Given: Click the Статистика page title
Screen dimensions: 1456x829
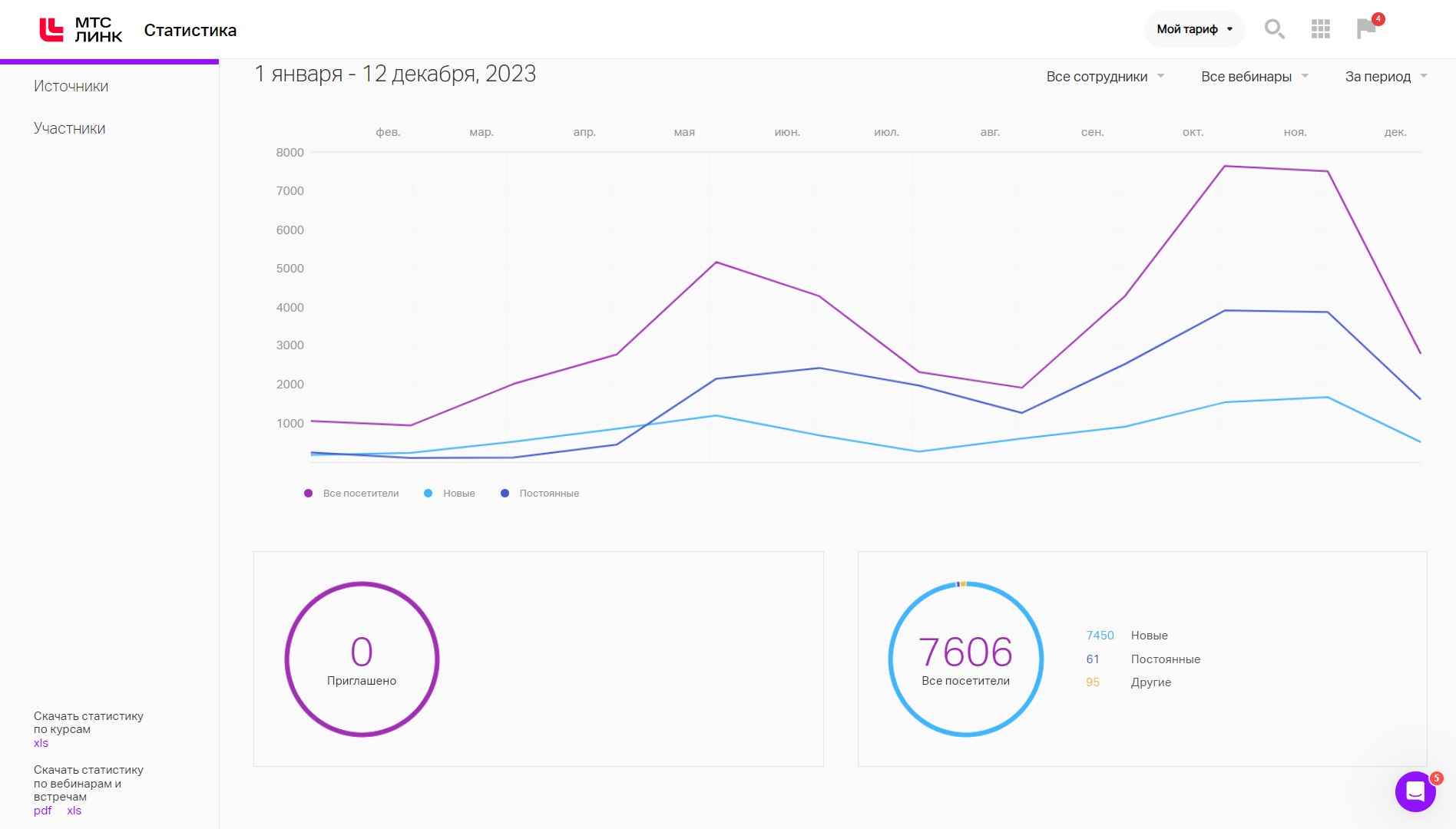Looking at the screenshot, I should tap(190, 30).
